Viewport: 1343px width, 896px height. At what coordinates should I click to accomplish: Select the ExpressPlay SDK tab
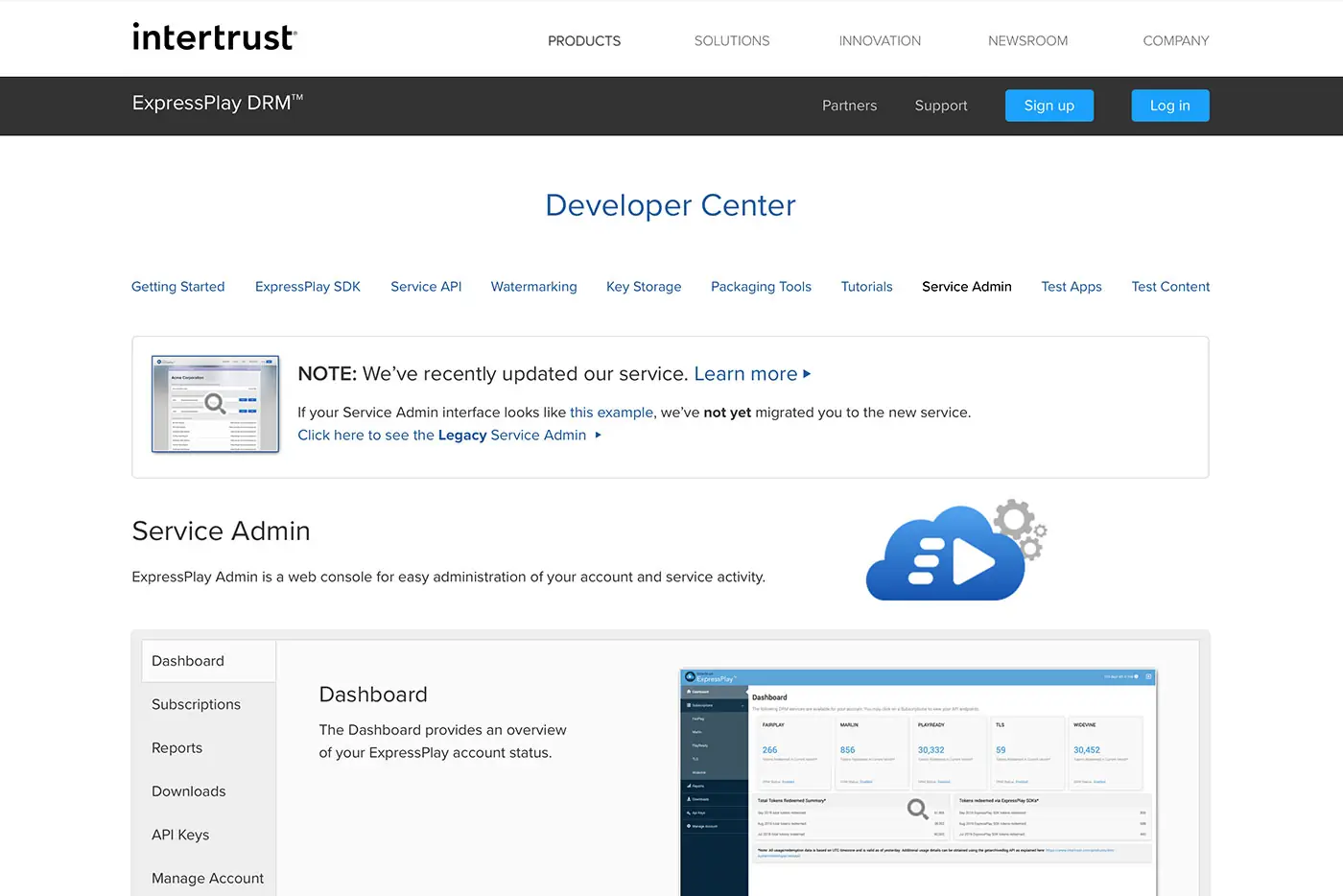308,287
